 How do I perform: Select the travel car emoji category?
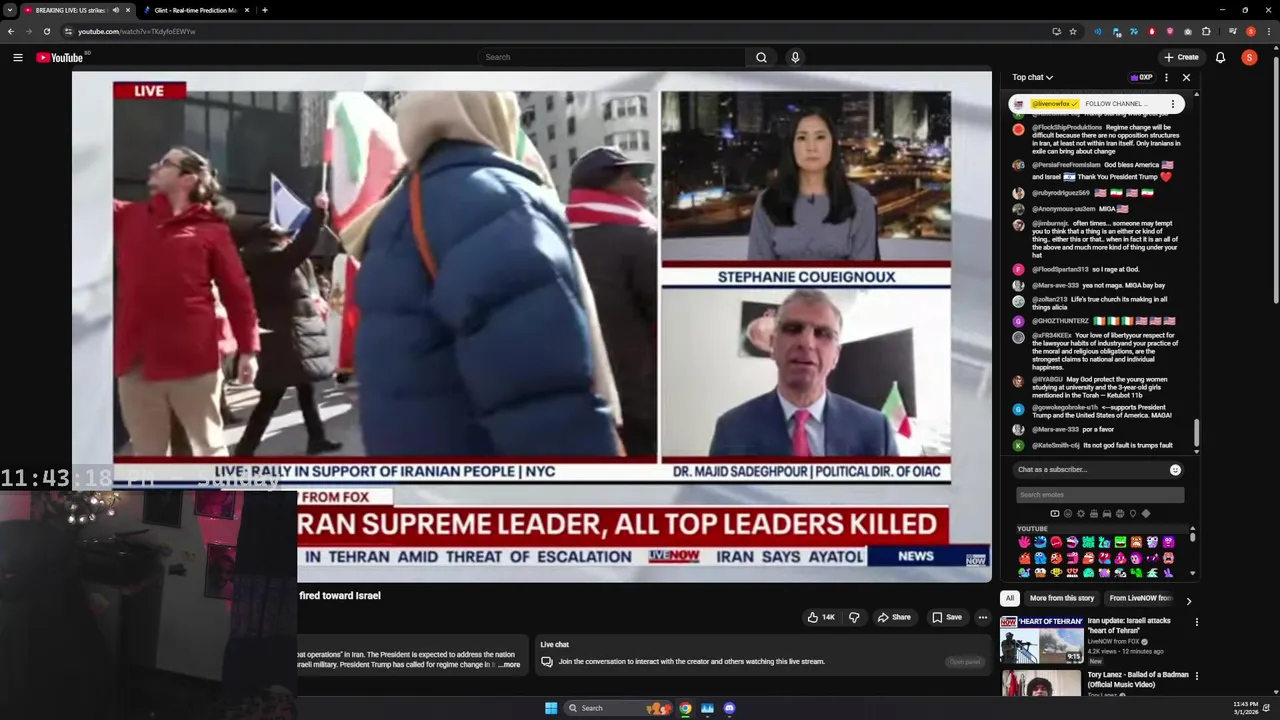point(1106,514)
